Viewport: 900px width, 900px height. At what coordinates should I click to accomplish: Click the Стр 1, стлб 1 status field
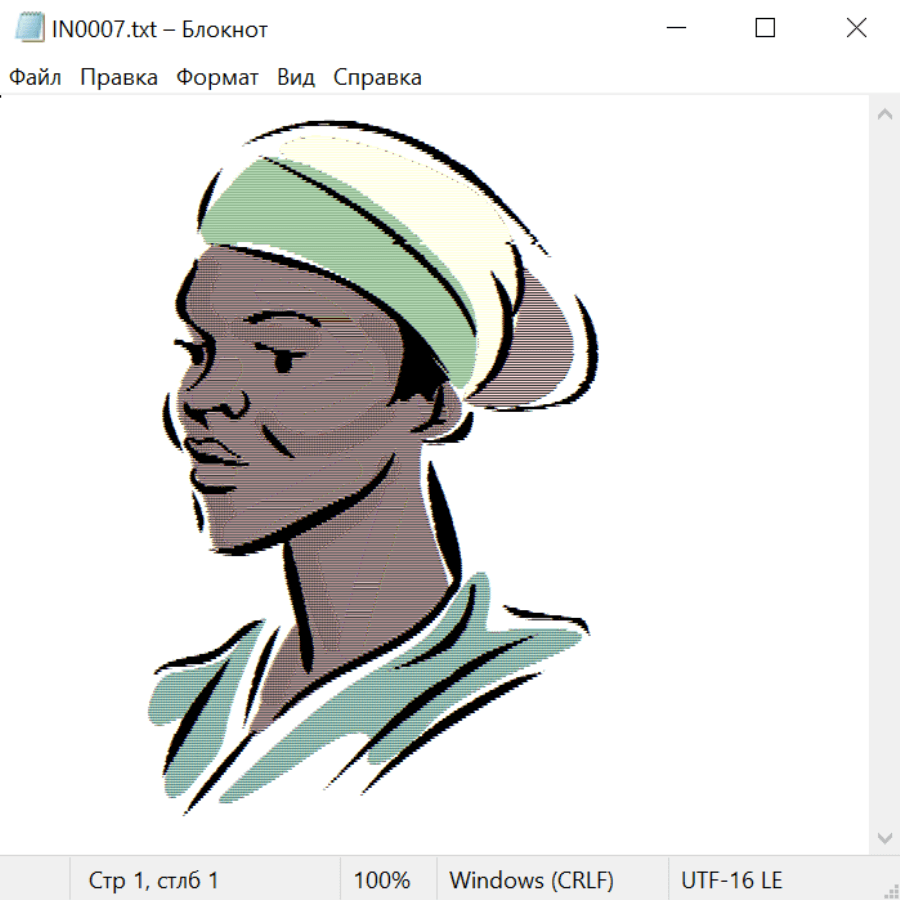pyautogui.click(x=153, y=881)
